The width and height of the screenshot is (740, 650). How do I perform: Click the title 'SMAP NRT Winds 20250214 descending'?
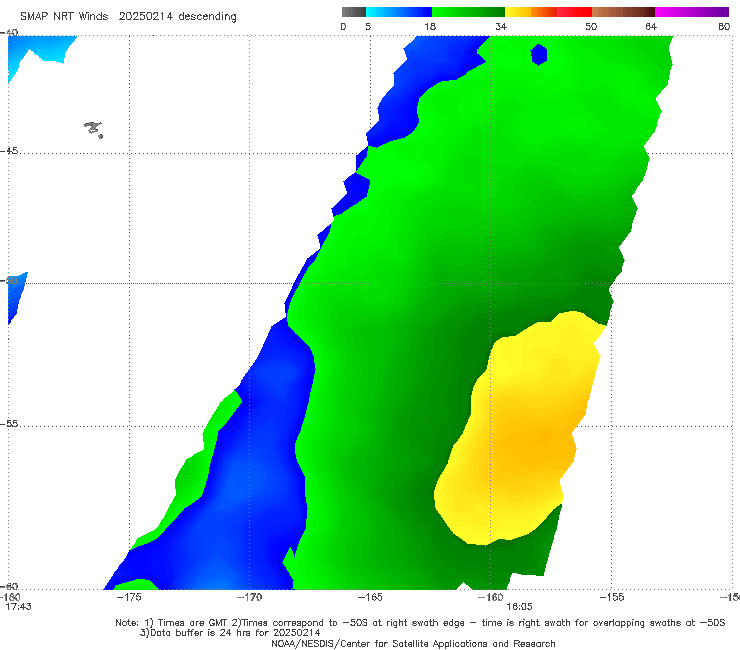point(128,17)
